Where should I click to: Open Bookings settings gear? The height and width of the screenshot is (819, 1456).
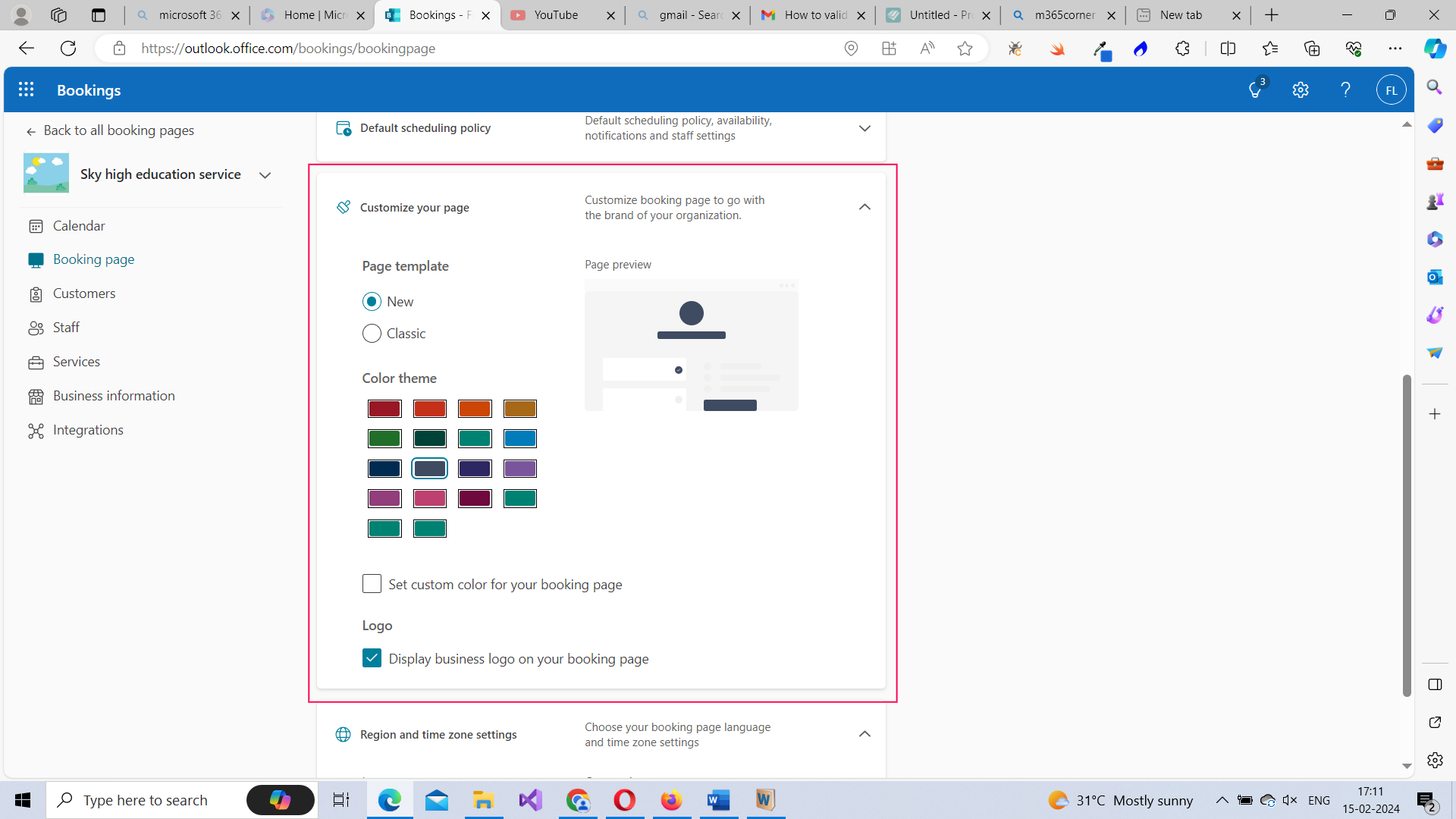1301,89
